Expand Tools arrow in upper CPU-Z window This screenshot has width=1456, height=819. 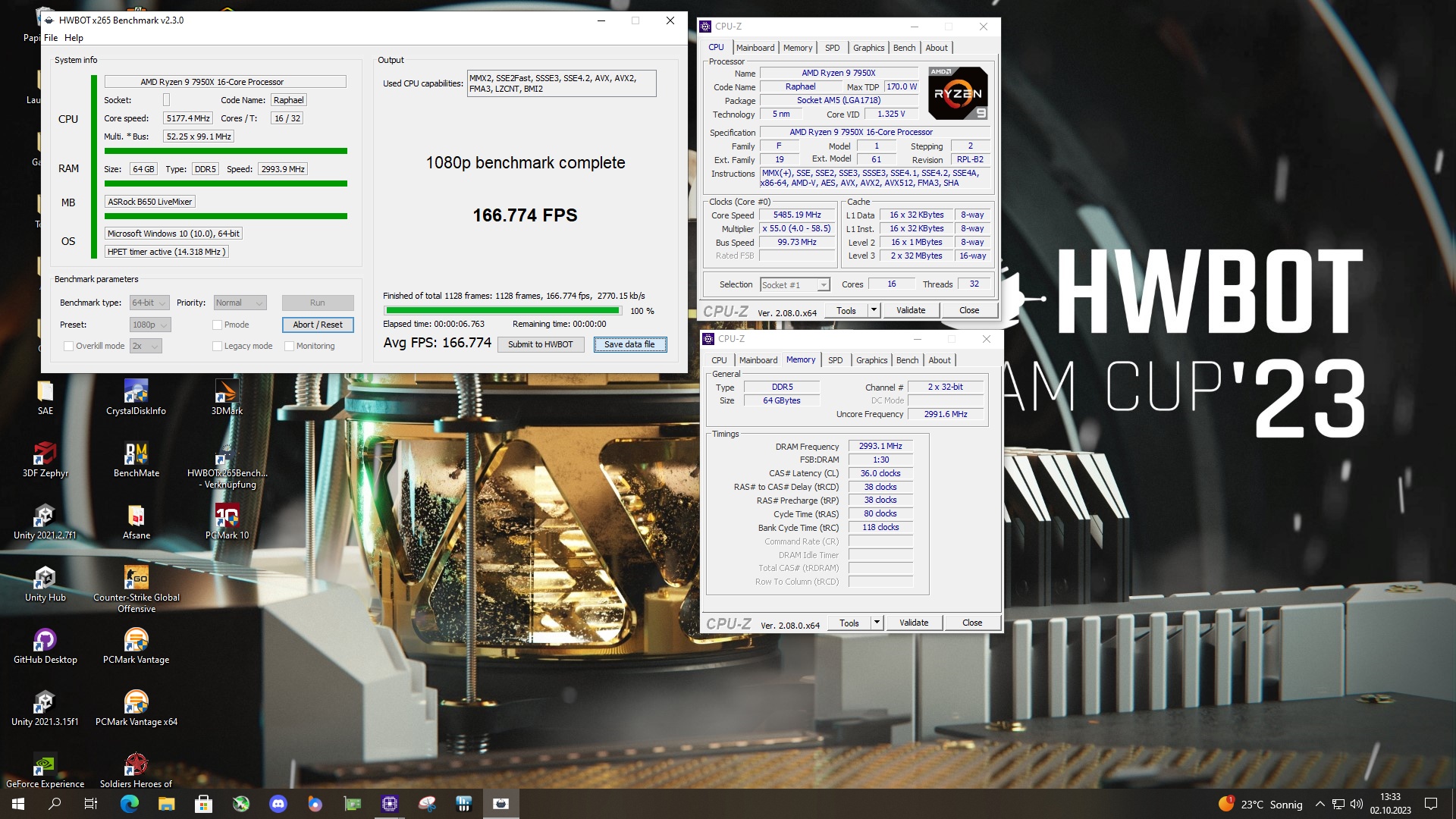(x=874, y=310)
